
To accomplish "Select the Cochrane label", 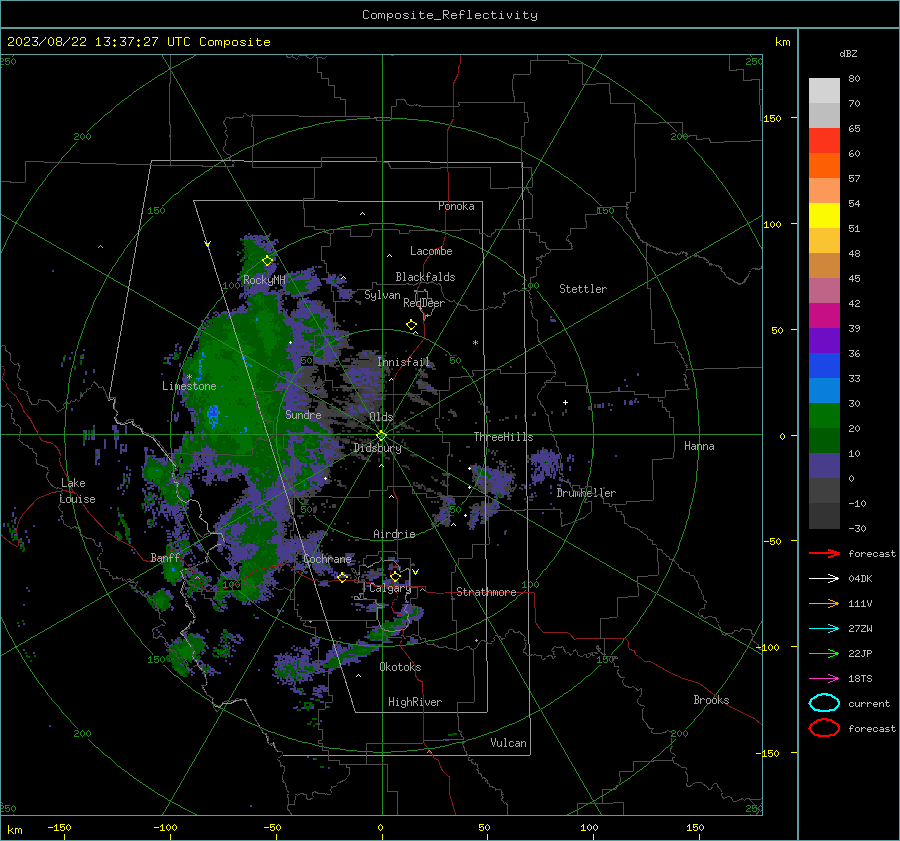I will pos(327,559).
